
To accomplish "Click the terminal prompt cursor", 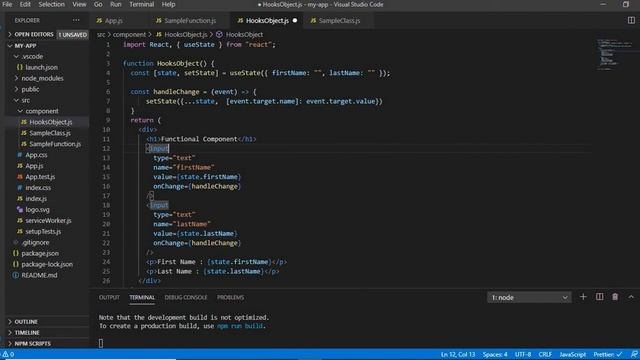I will [x=101, y=343].
